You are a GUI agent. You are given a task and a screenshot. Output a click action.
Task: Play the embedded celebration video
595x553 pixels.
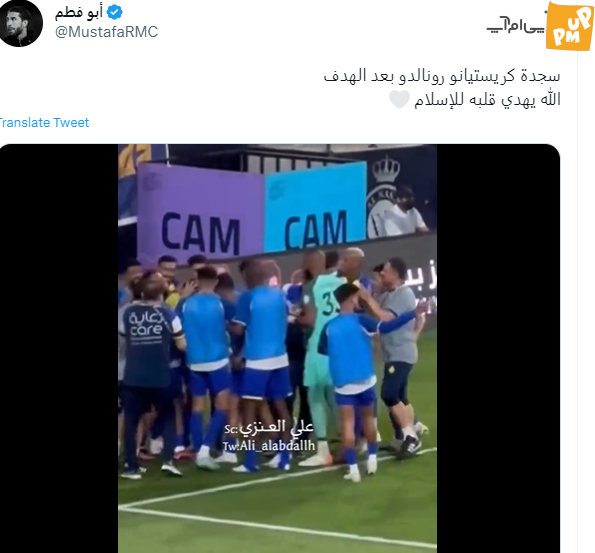277,348
